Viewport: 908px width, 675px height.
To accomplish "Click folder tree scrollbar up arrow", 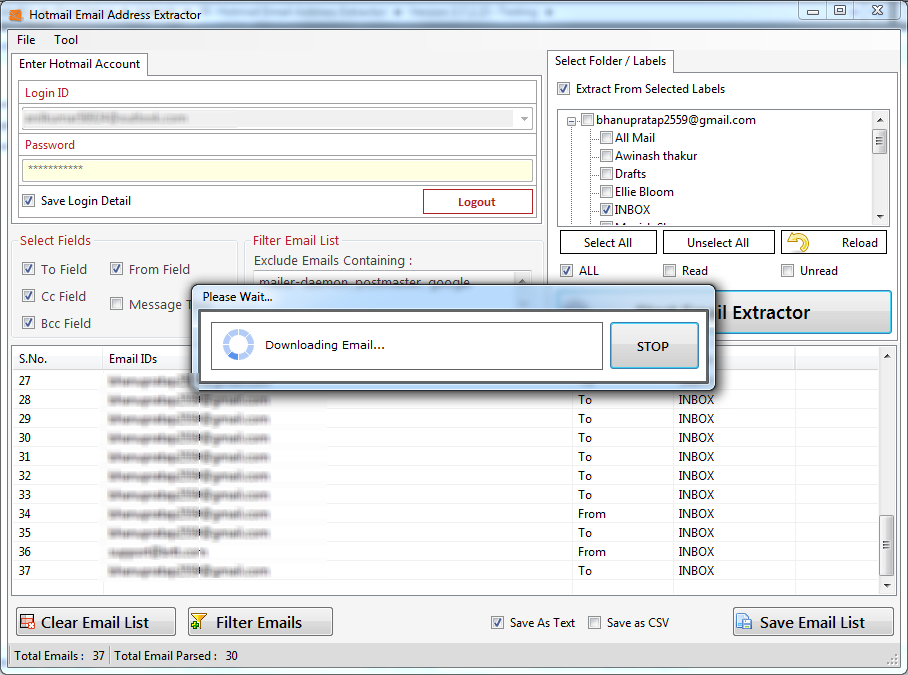I will tap(880, 120).
